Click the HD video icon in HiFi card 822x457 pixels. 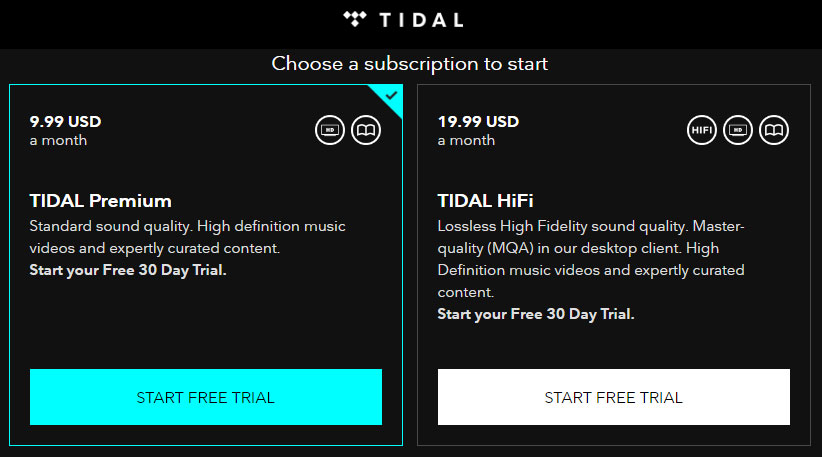pos(738,130)
